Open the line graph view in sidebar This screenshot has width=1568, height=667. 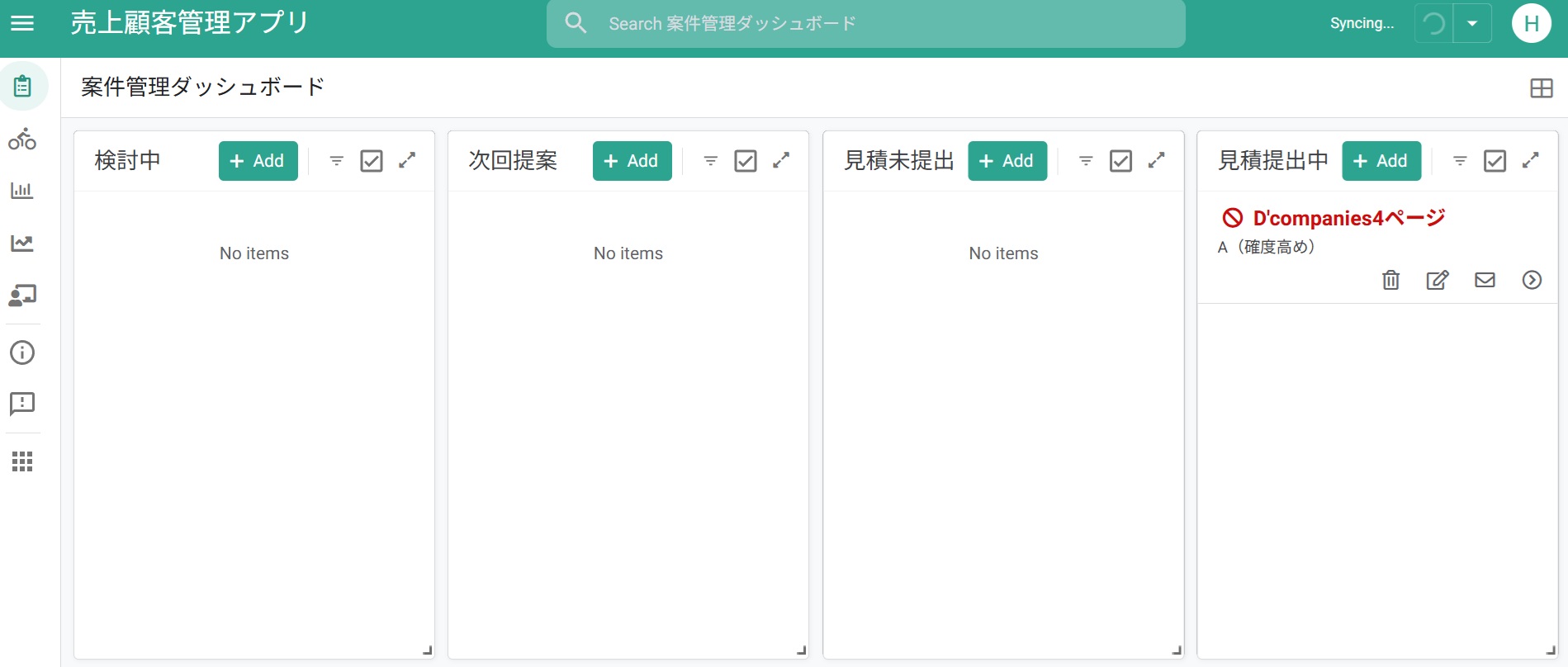click(22, 243)
